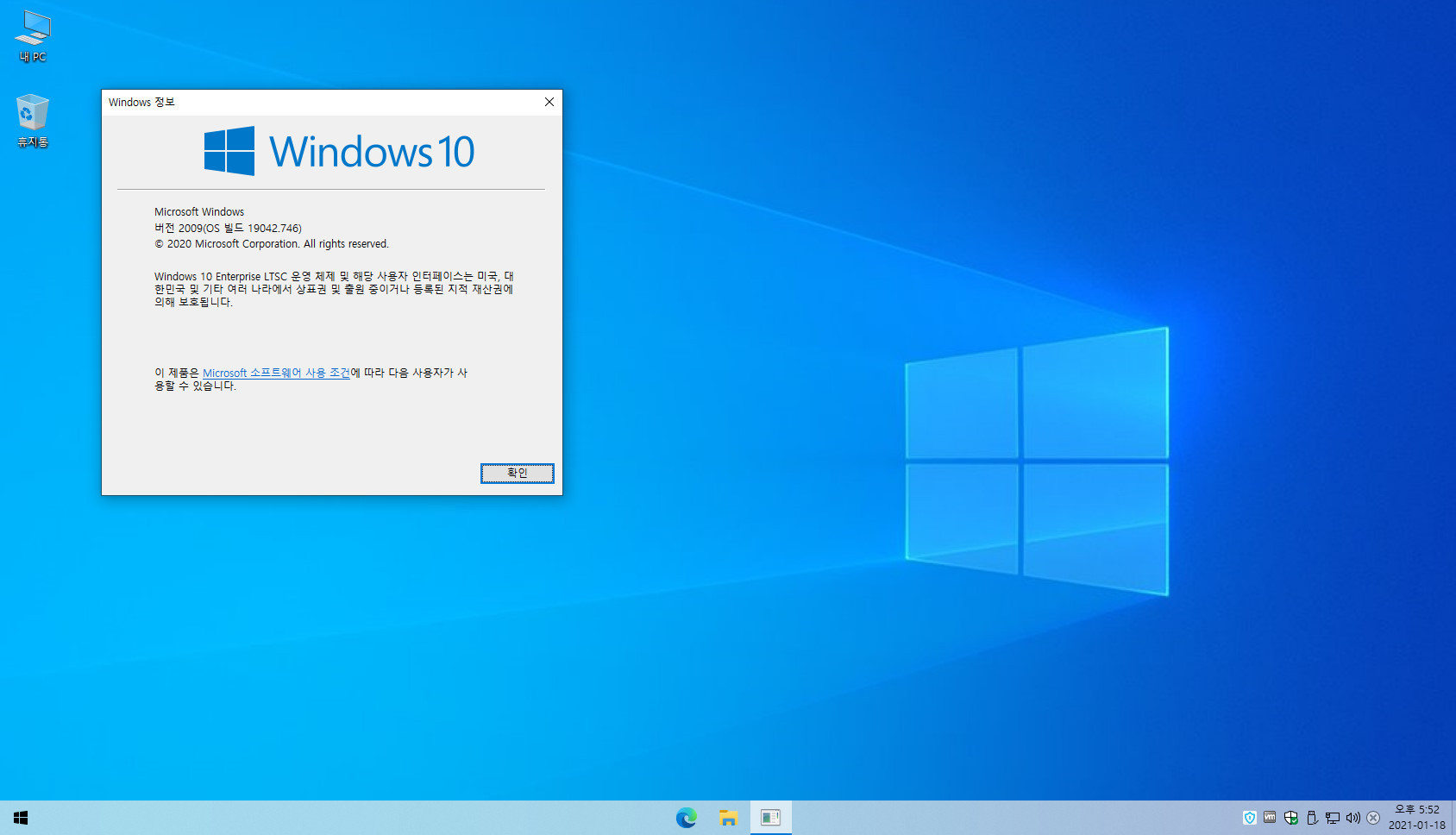Open the Microsoft 소프트웨어 사용 조건 link
The image size is (1456, 835).
click(276, 373)
